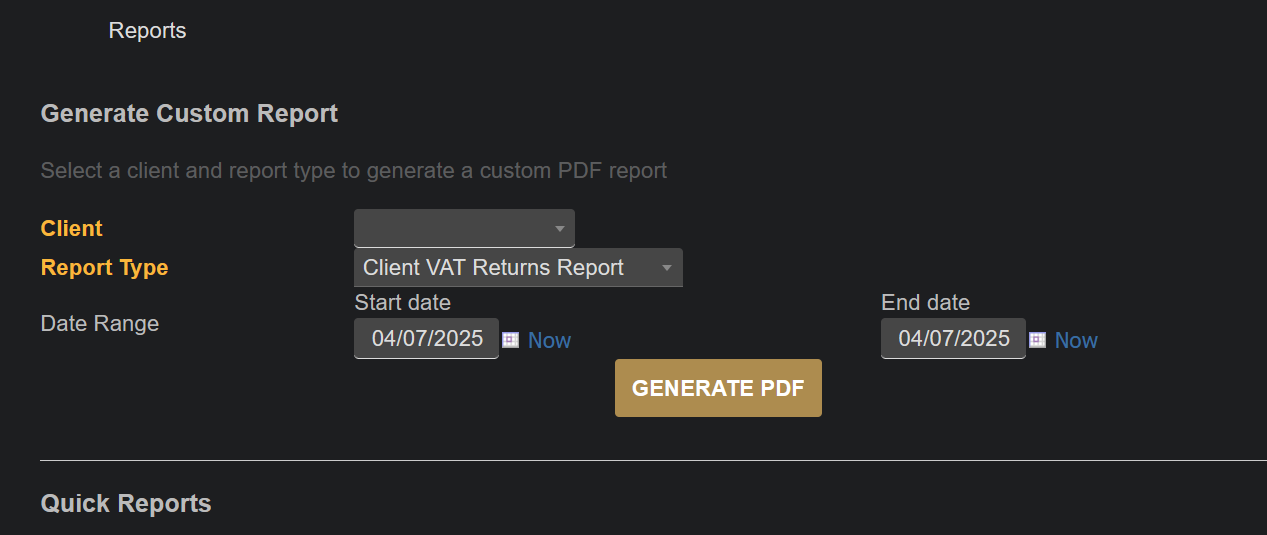Viewport: 1267px width, 535px height.
Task: Click the GENERATE PDF button
Action: coord(718,388)
